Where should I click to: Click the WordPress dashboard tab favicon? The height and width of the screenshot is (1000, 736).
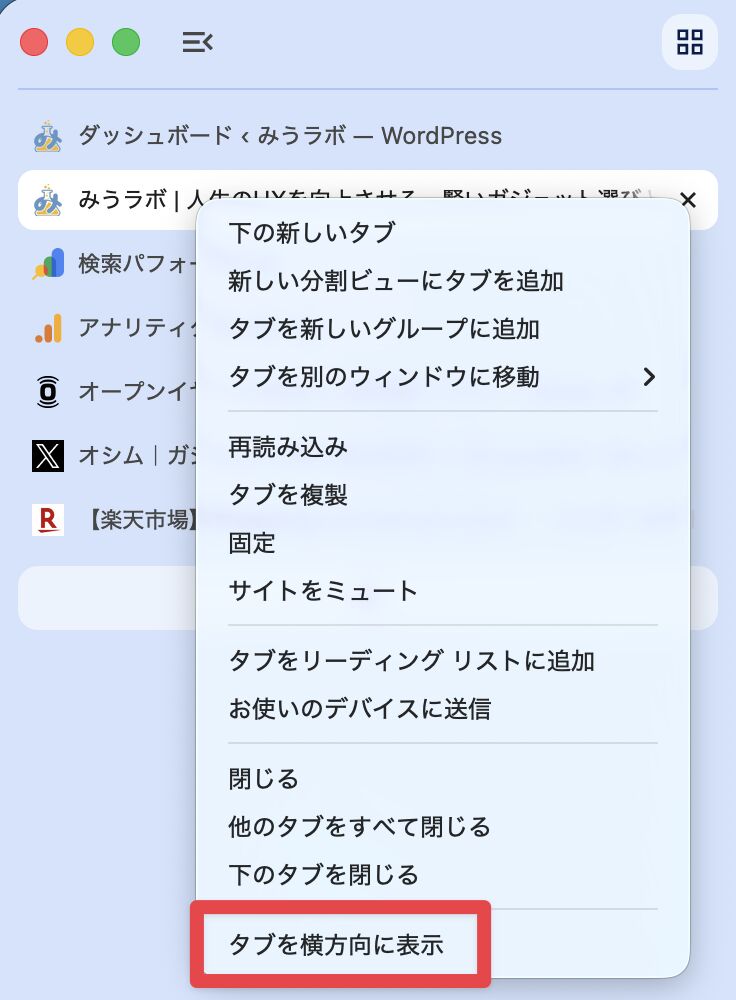click(x=48, y=136)
